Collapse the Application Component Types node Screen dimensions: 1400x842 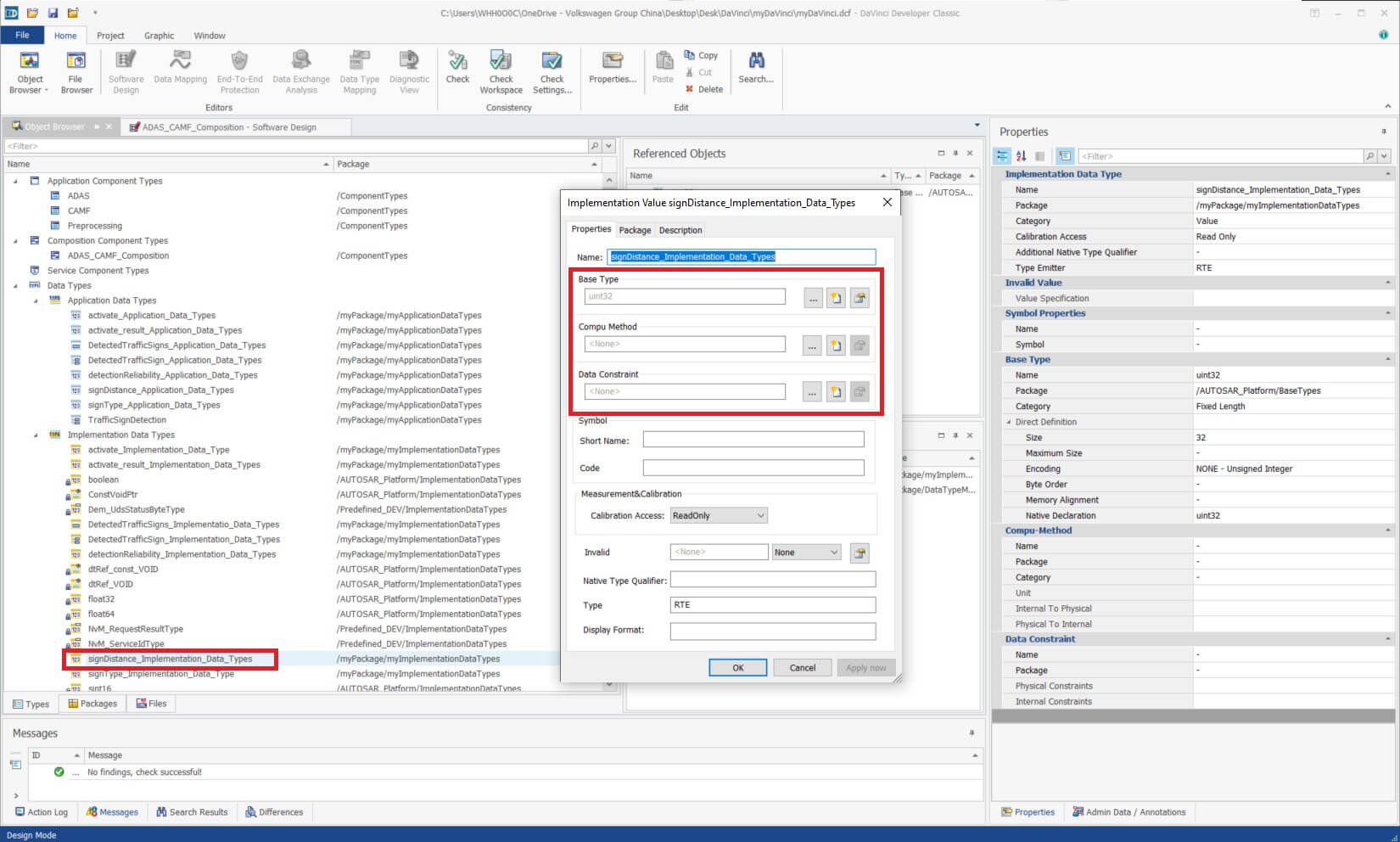click(15, 181)
